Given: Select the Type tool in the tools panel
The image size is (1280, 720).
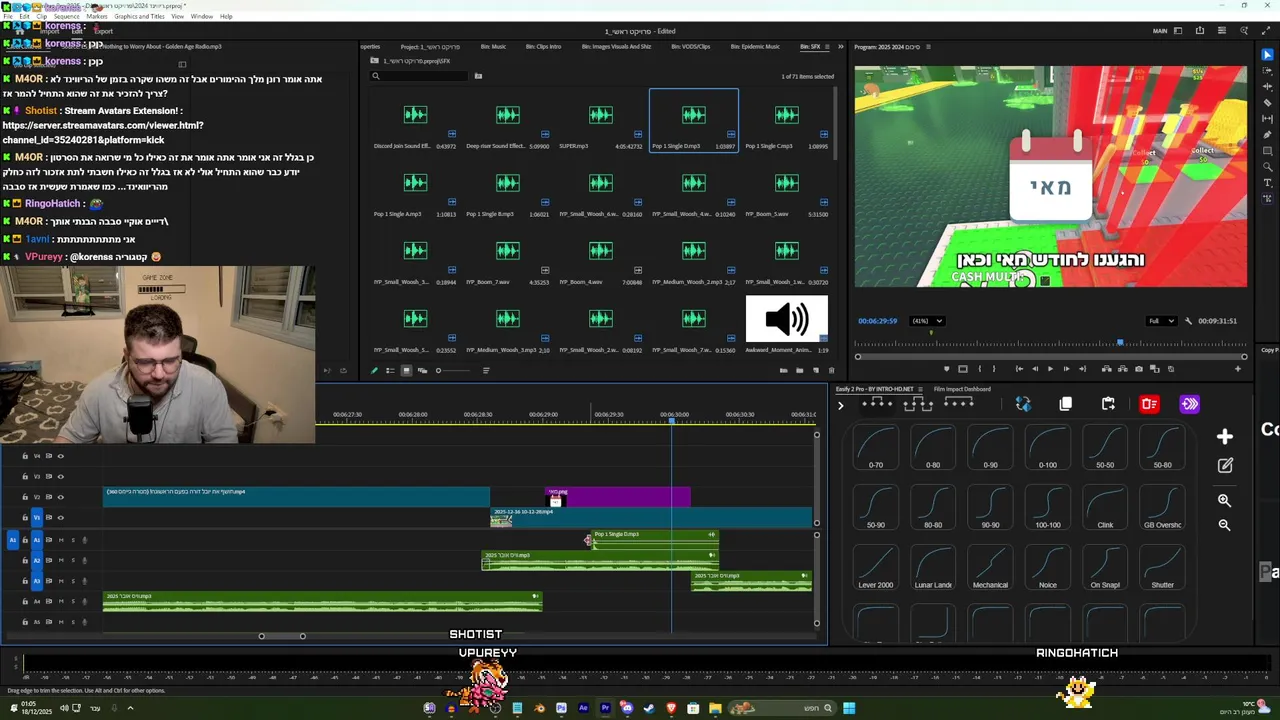Looking at the screenshot, I should pyautogui.click(x=1267, y=183).
